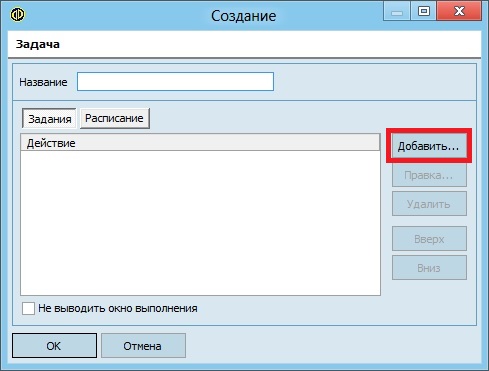This screenshot has height=371, width=489.
Task: Enable the Не выводить окно выполнения checkbox
Action: (x=28, y=308)
